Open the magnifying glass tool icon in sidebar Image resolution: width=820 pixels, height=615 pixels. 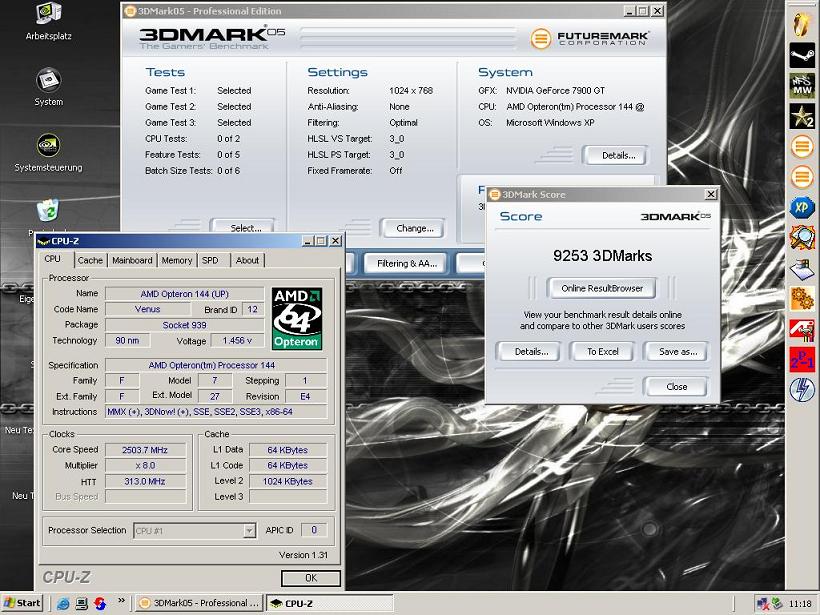click(x=802, y=238)
